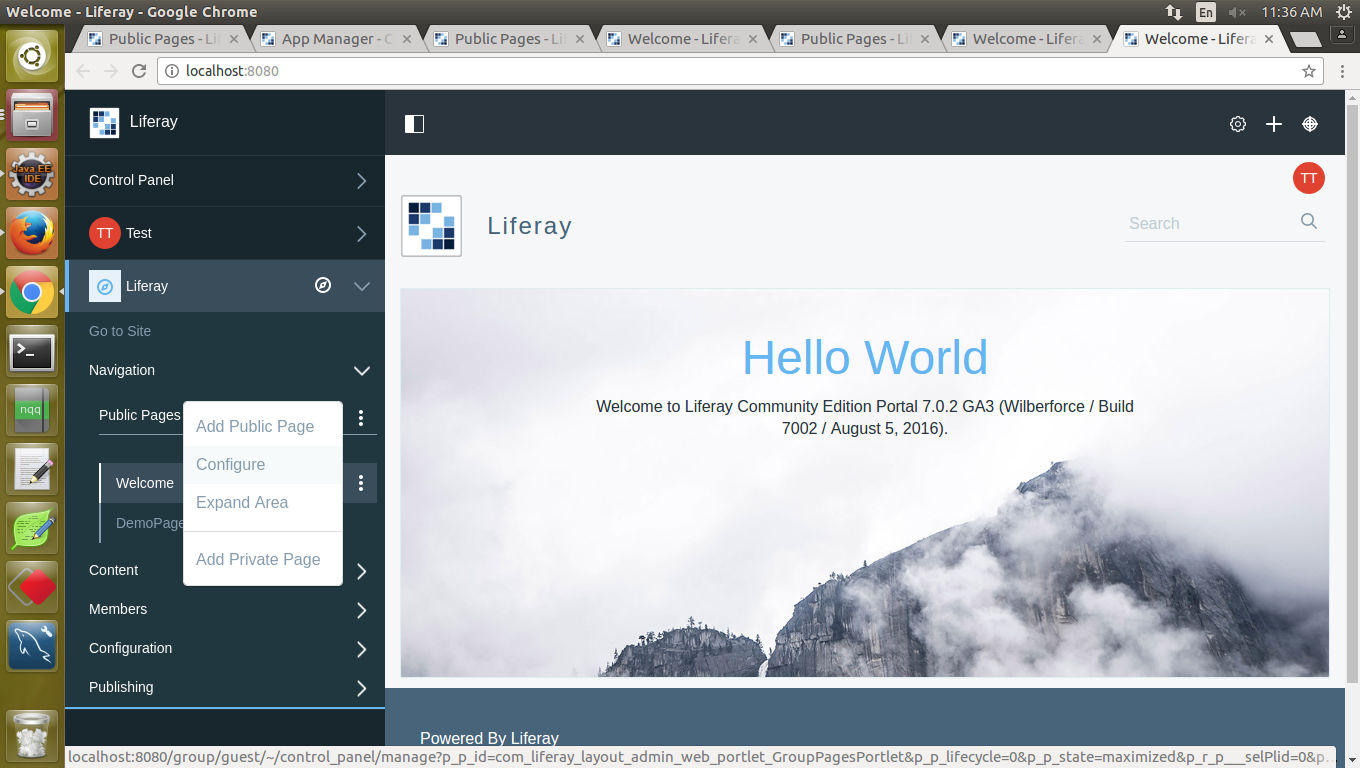Image resolution: width=1360 pixels, height=768 pixels.
Task: Switch to the first Public Pages tab
Action: coord(162,39)
